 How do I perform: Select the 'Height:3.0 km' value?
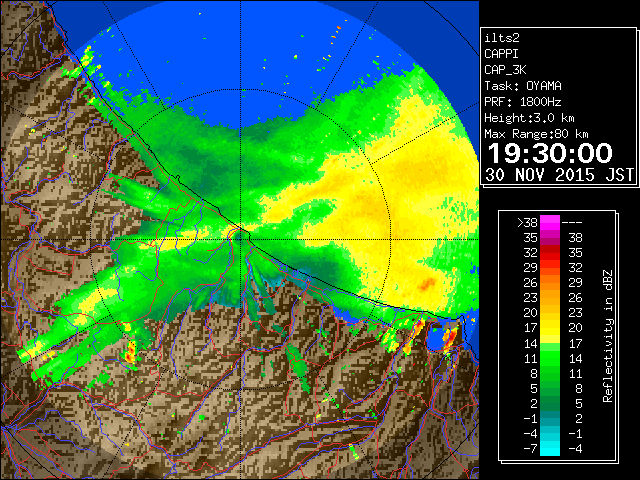[529, 118]
